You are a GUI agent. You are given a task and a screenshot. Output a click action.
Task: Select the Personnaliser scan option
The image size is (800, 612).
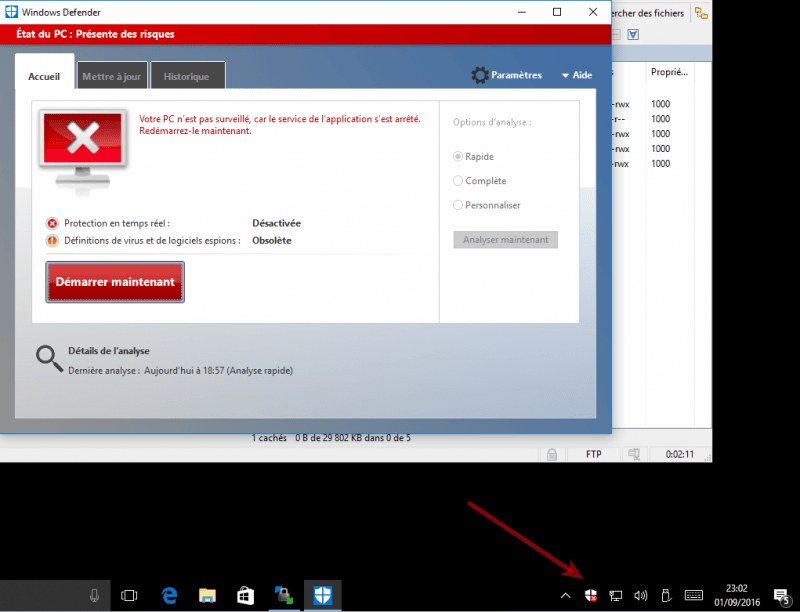click(487, 205)
